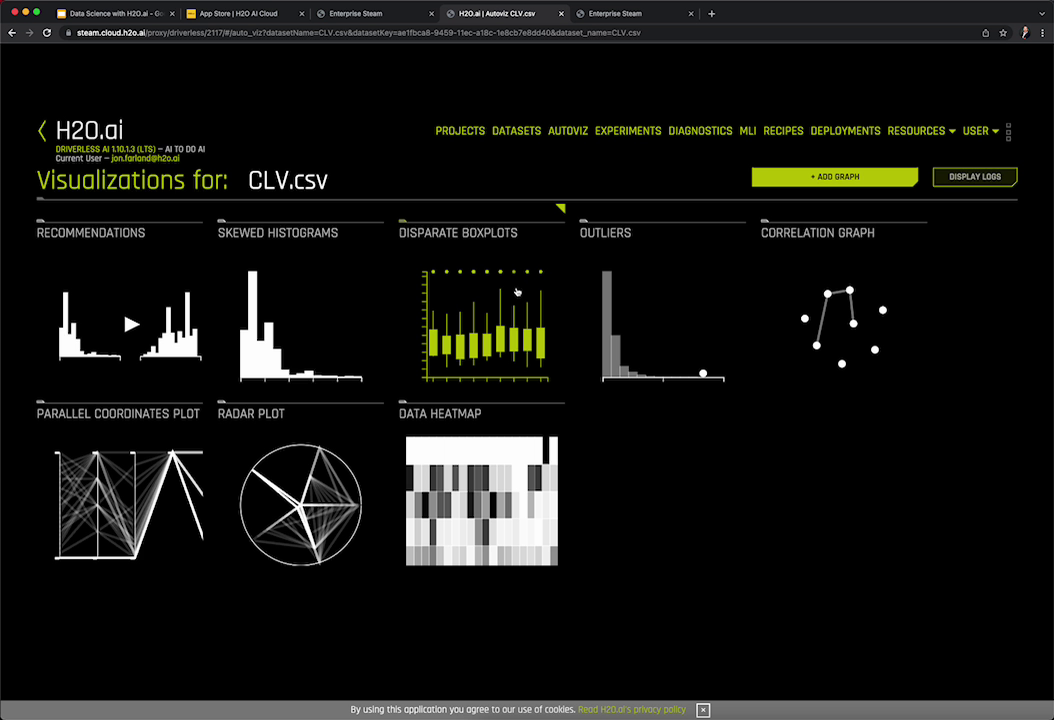Click the bookmark star in the address bar
This screenshot has width=1054, height=720.
[x=1003, y=32]
